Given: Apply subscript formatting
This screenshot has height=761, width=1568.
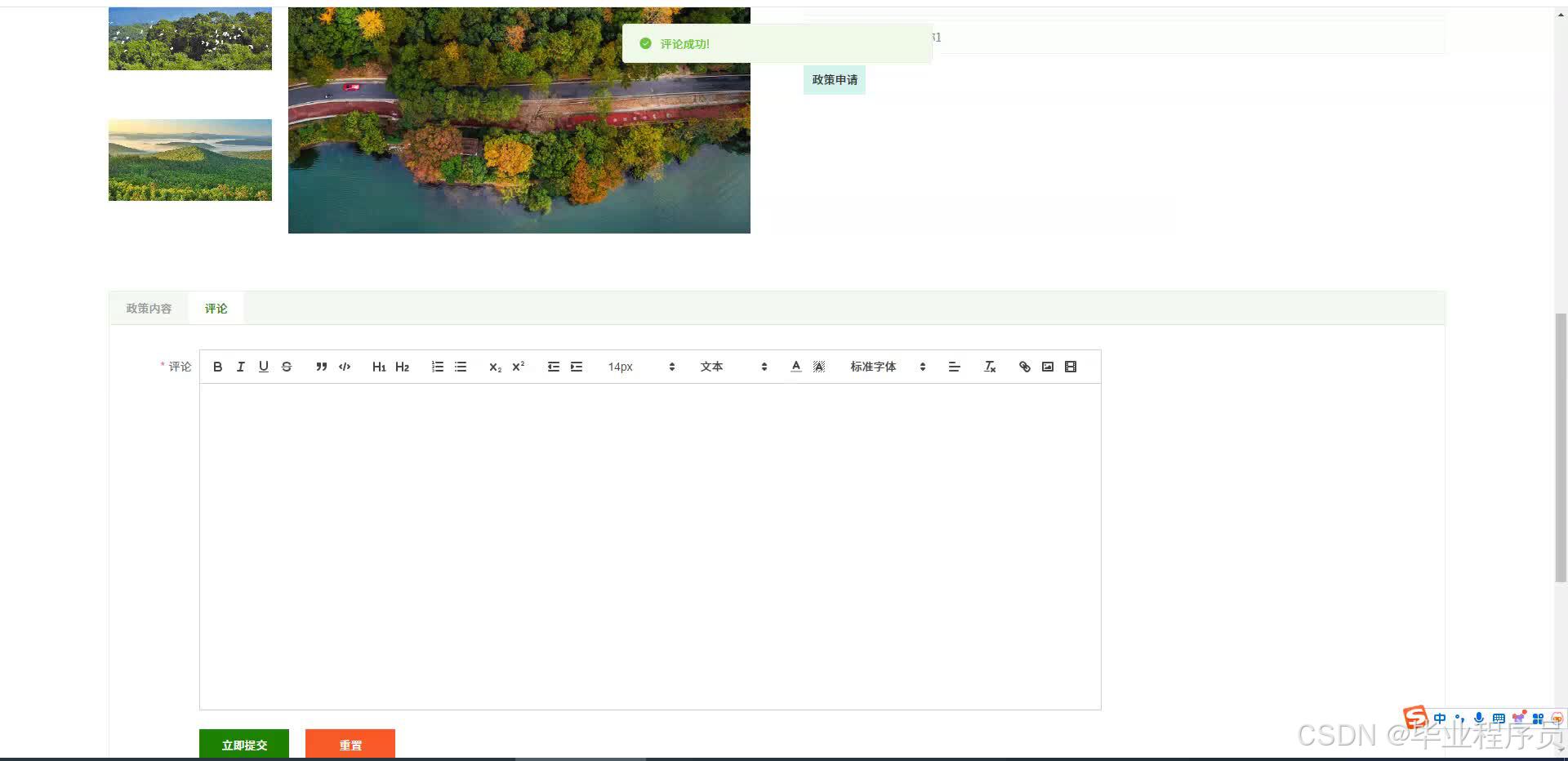Looking at the screenshot, I should point(495,367).
